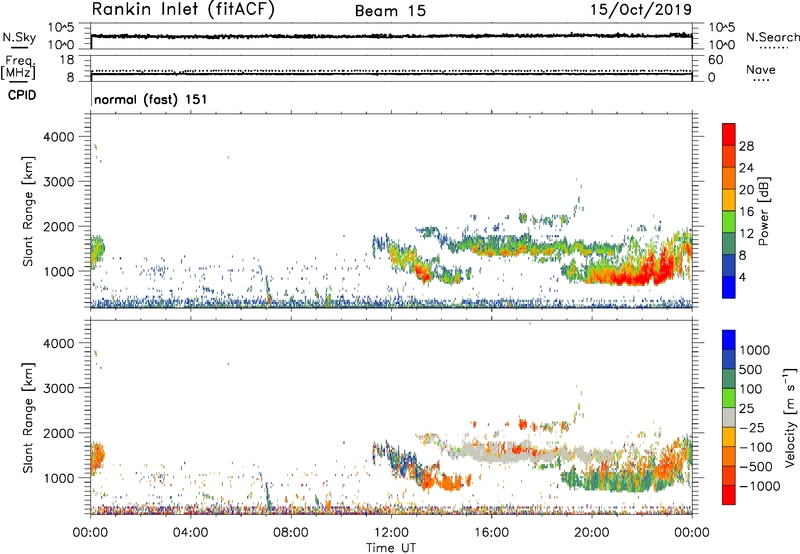Screen dimensions: 800x554
Task: Click the "N.Sky" legend label
Action: [19, 37]
